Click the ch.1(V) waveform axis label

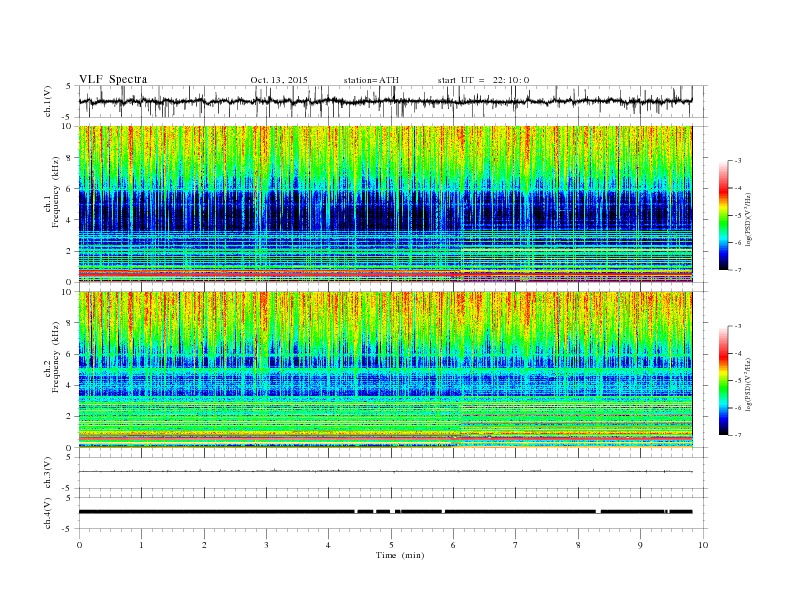tap(48, 101)
